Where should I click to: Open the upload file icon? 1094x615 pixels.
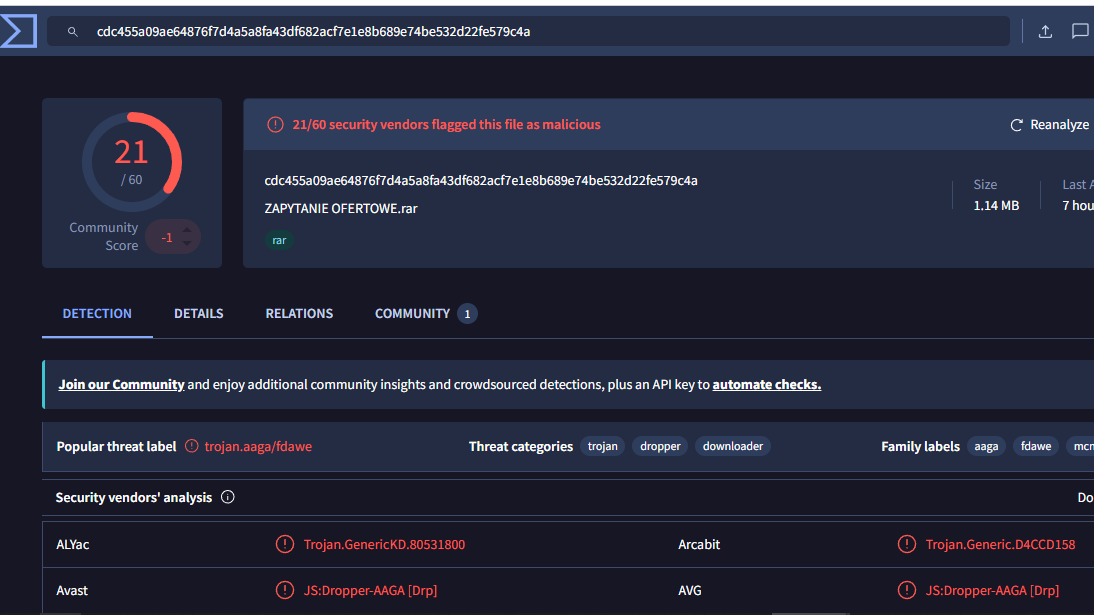[x=1044, y=31]
